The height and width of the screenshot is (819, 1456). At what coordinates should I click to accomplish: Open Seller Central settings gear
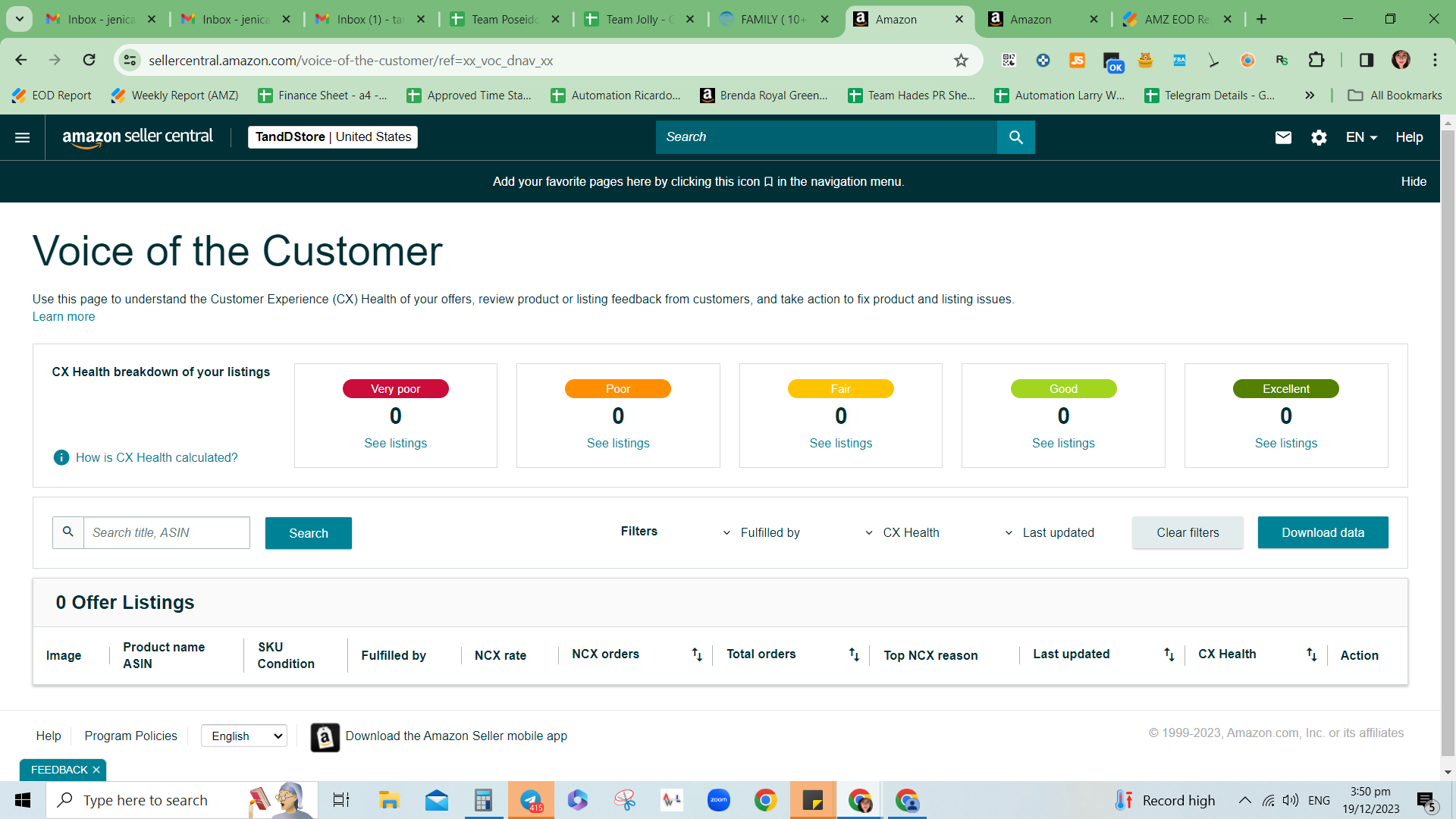1319,137
